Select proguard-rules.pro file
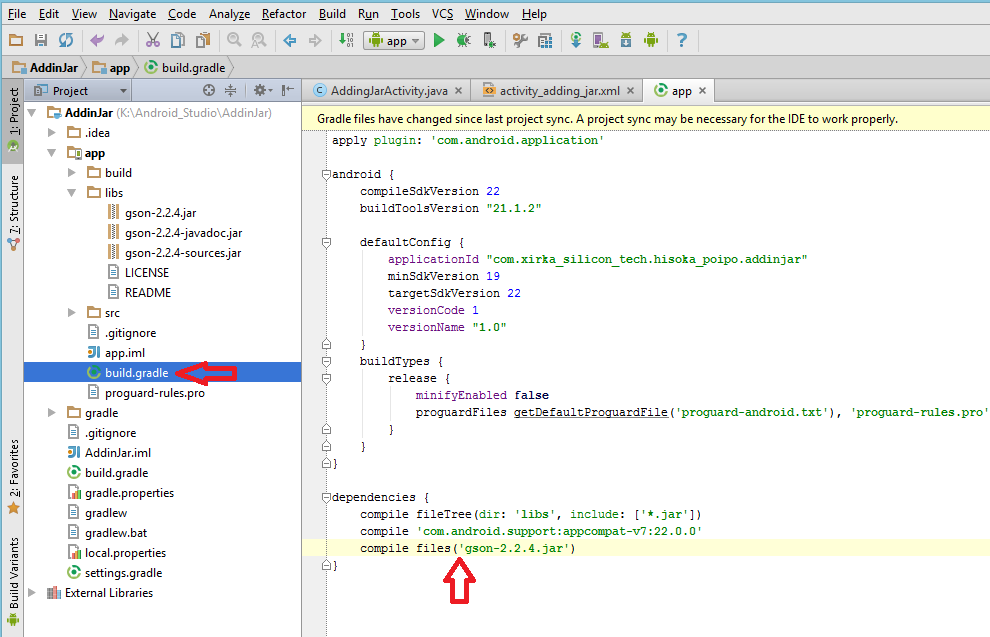 tap(155, 393)
